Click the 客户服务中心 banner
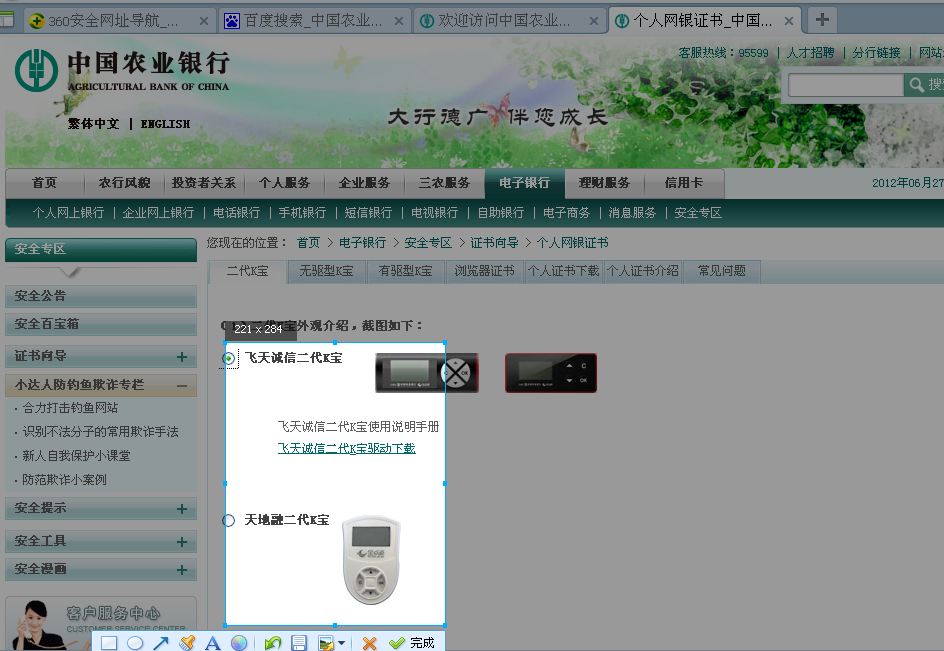The image size is (944, 651). click(101, 624)
